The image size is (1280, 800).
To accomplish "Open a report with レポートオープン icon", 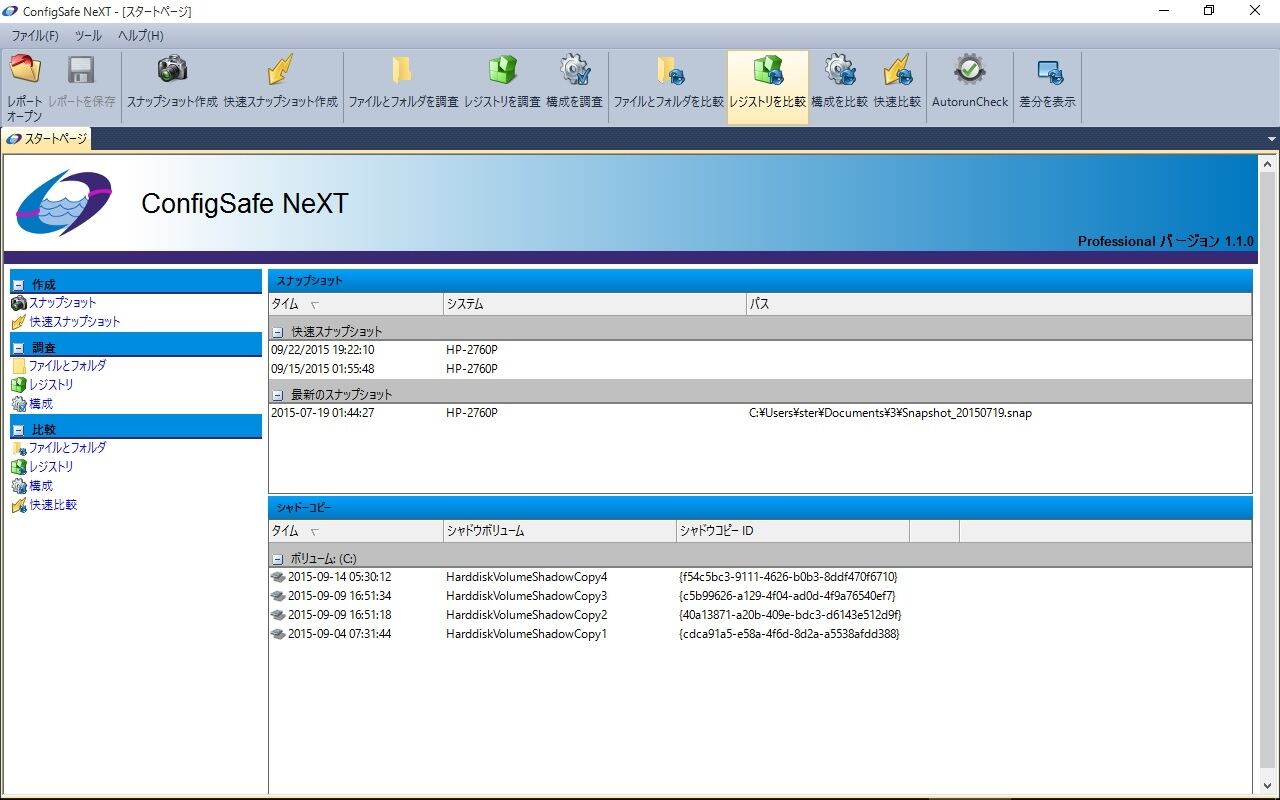I will pyautogui.click(x=25, y=87).
